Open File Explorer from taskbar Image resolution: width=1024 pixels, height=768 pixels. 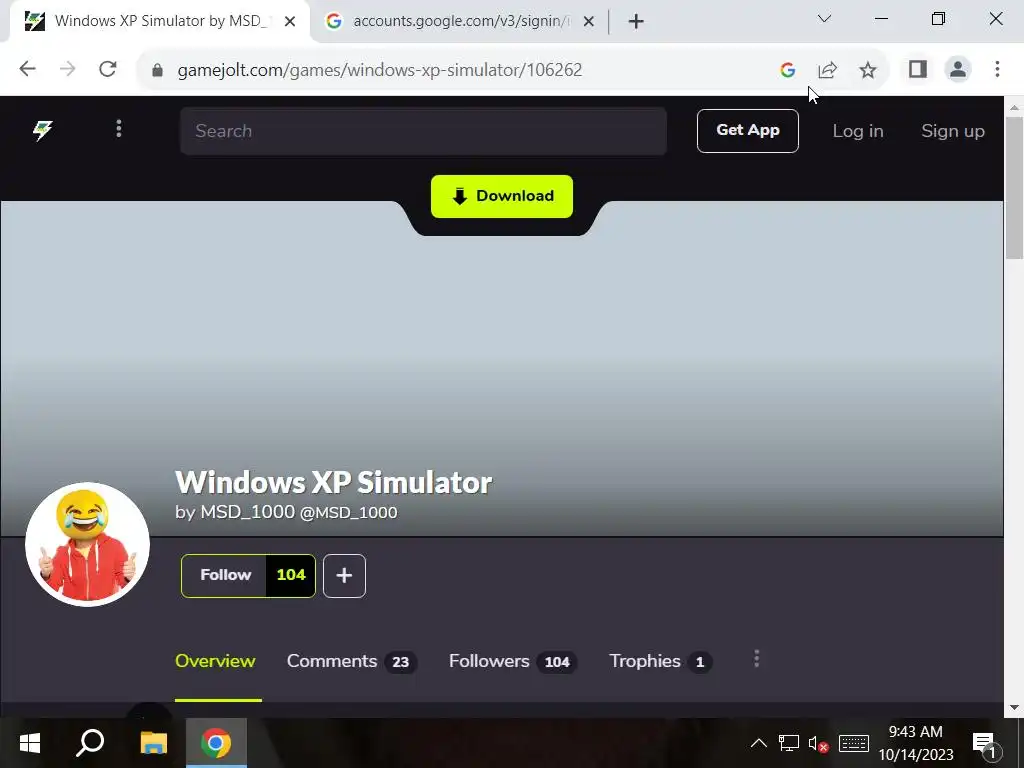point(153,743)
